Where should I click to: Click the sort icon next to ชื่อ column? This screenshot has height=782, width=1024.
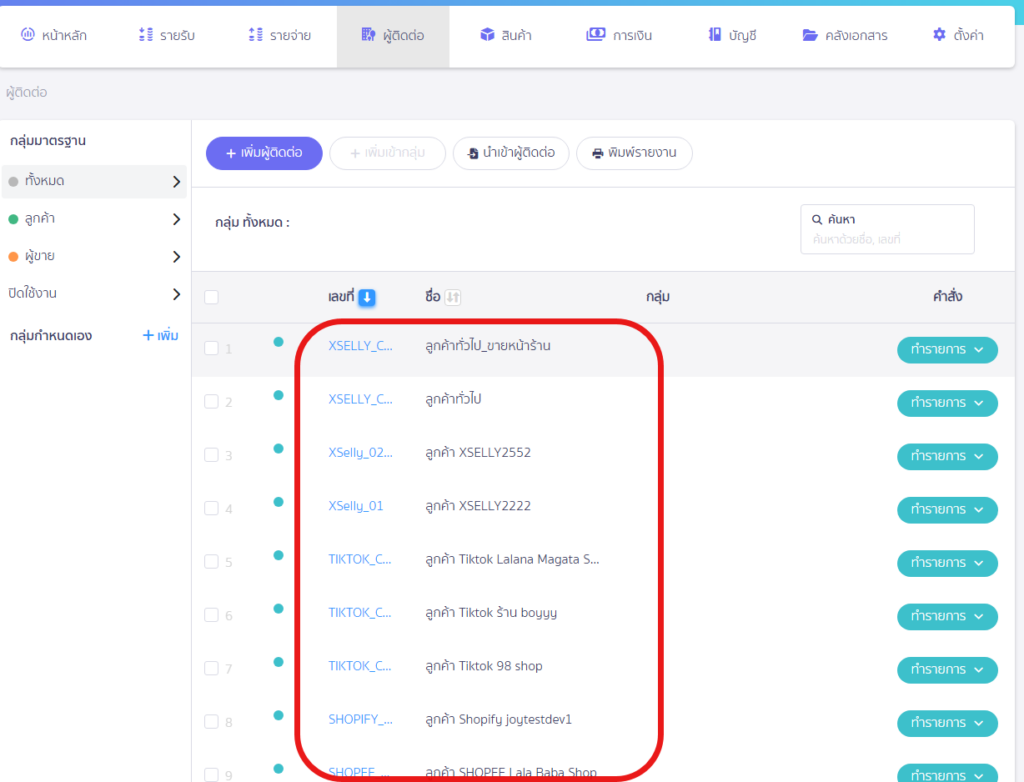[x=453, y=297]
